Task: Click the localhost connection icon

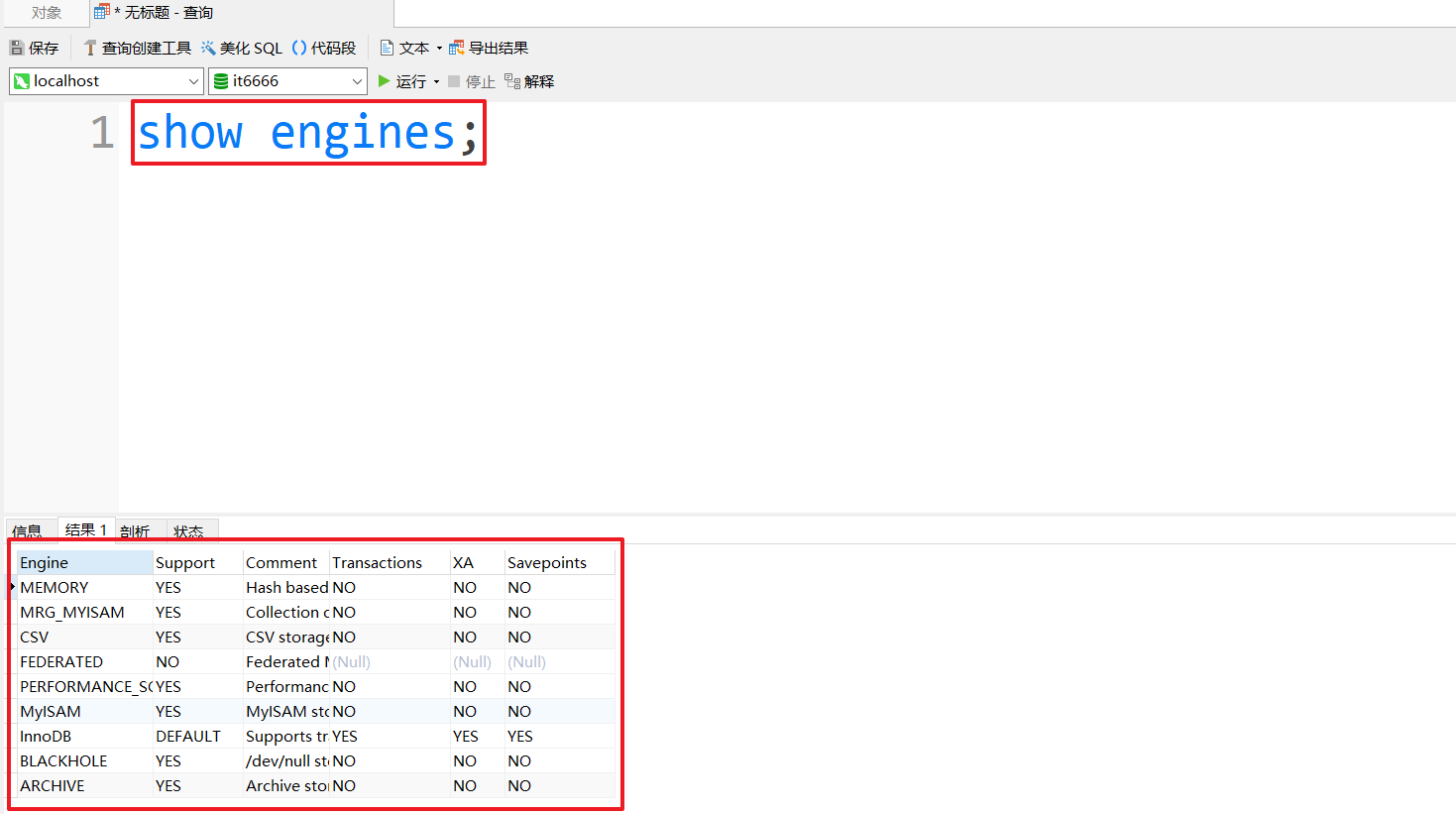Action: click(x=22, y=81)
